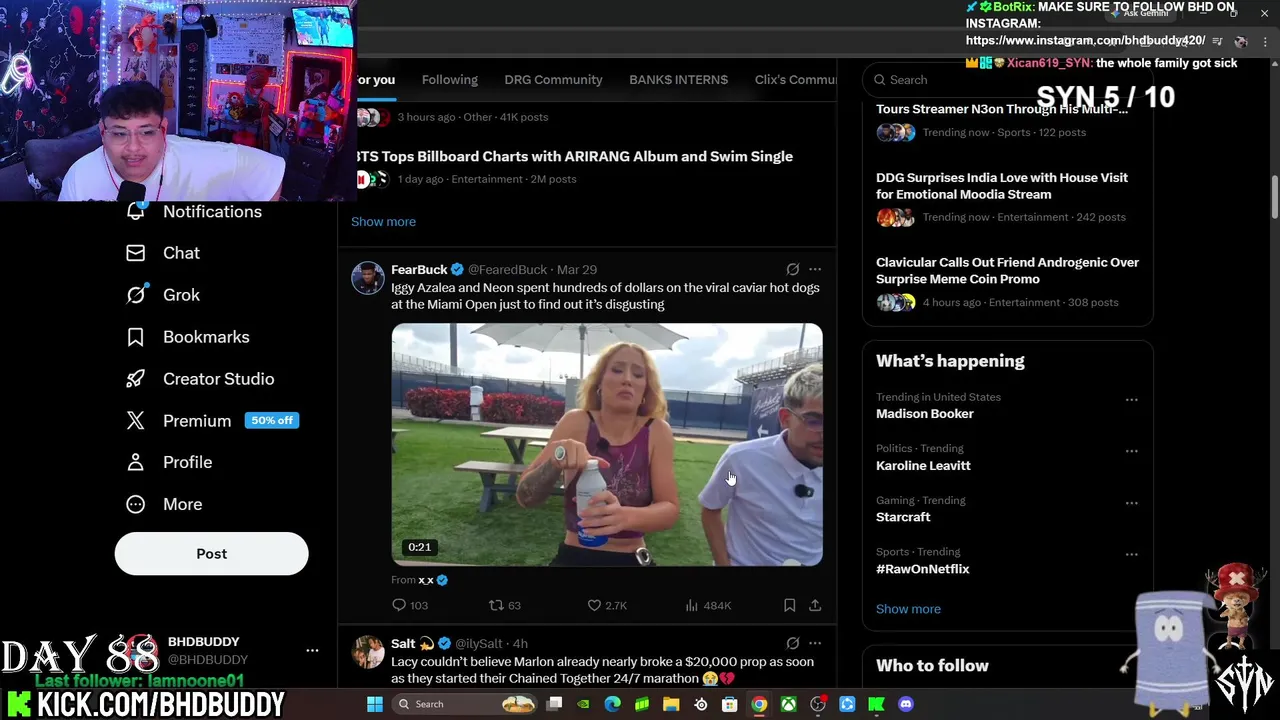1280x720 pixels.
Task: Open the NVIDIA app in the taskbar
Action: coord(583,704)
